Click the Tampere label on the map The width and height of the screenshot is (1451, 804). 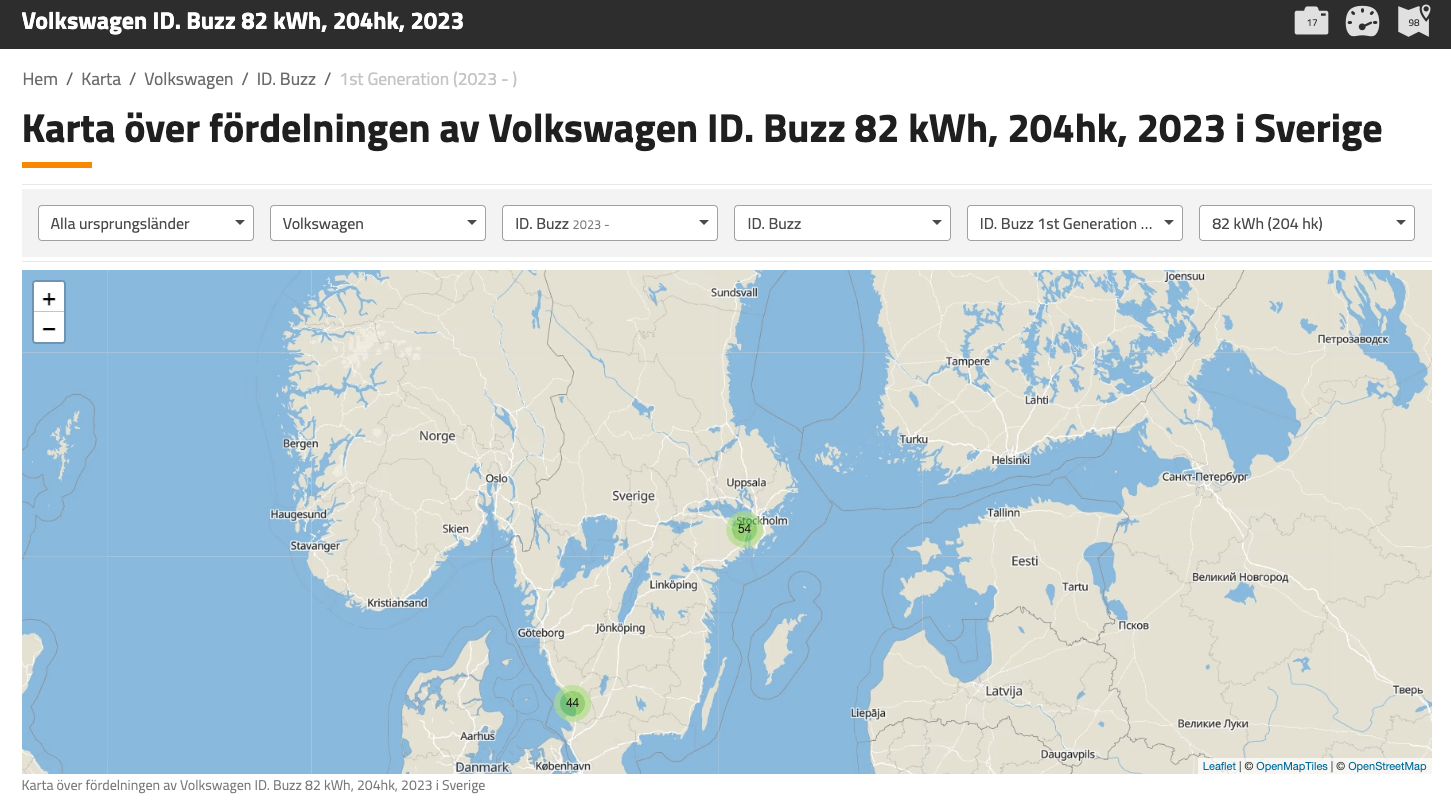[x=967, y=361]
